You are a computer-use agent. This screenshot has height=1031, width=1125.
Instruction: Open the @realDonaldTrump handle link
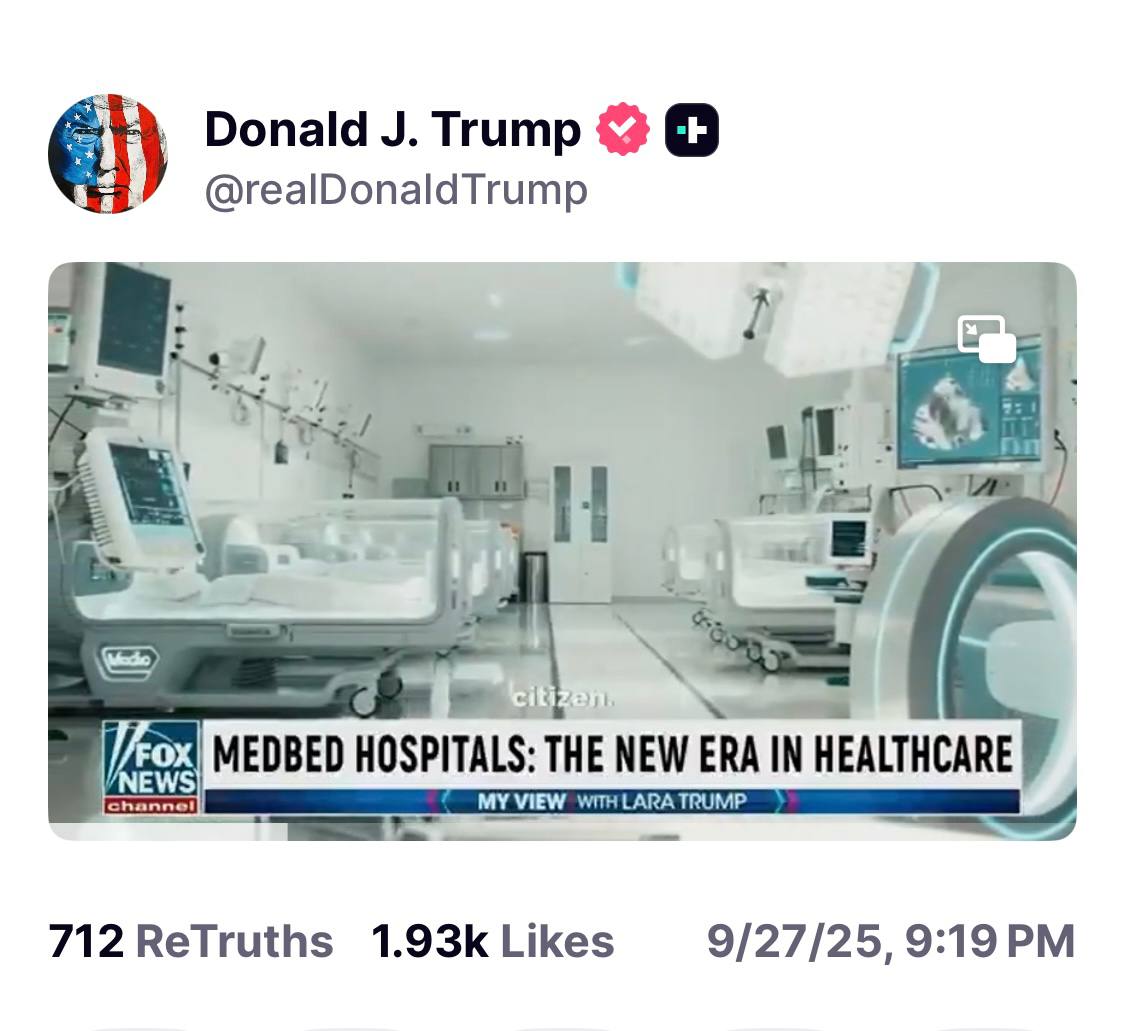coord(396,190)
